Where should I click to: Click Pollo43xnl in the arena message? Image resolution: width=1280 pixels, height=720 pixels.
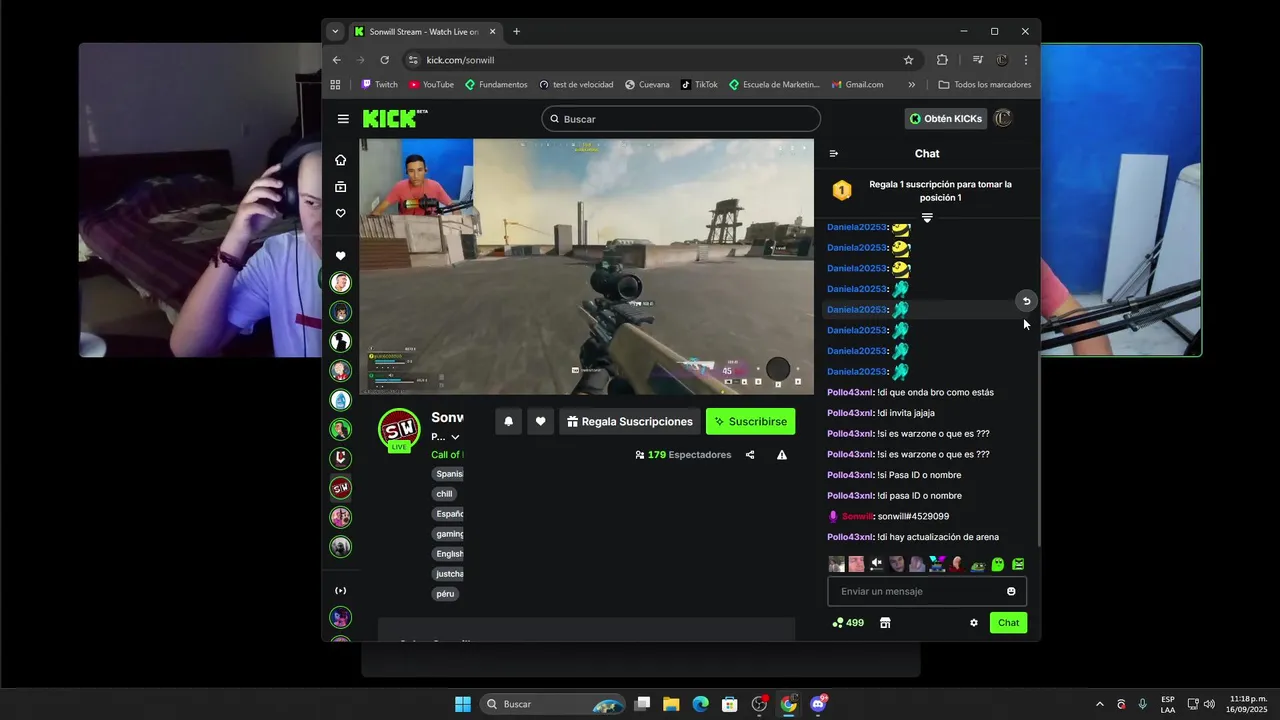pos(851,537)
